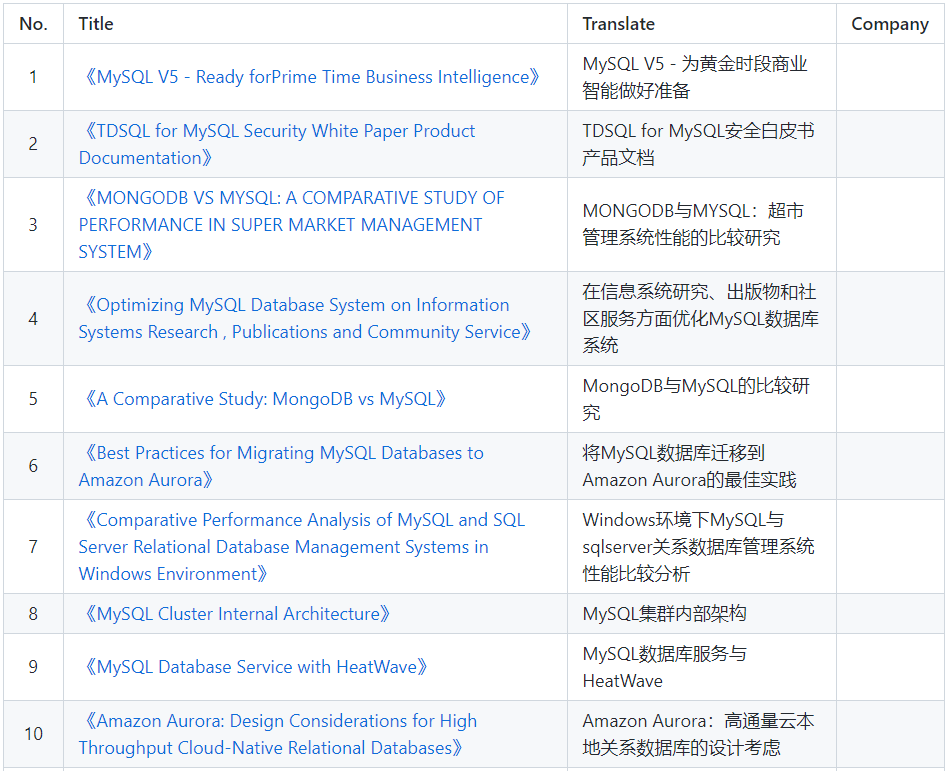Click translation 'Amazon Aurora：高通量云本地关系数据库的设计考虑'
Screen dimensions: 948x771
pos(698,734)
